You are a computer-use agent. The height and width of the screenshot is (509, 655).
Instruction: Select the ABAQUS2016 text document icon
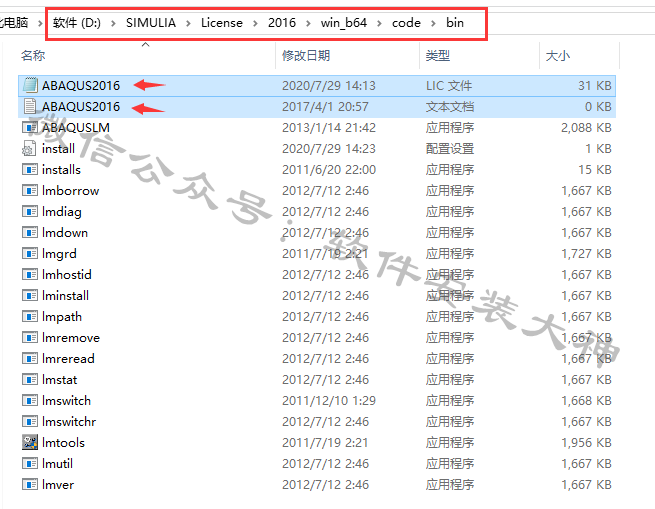pos(30,106)
